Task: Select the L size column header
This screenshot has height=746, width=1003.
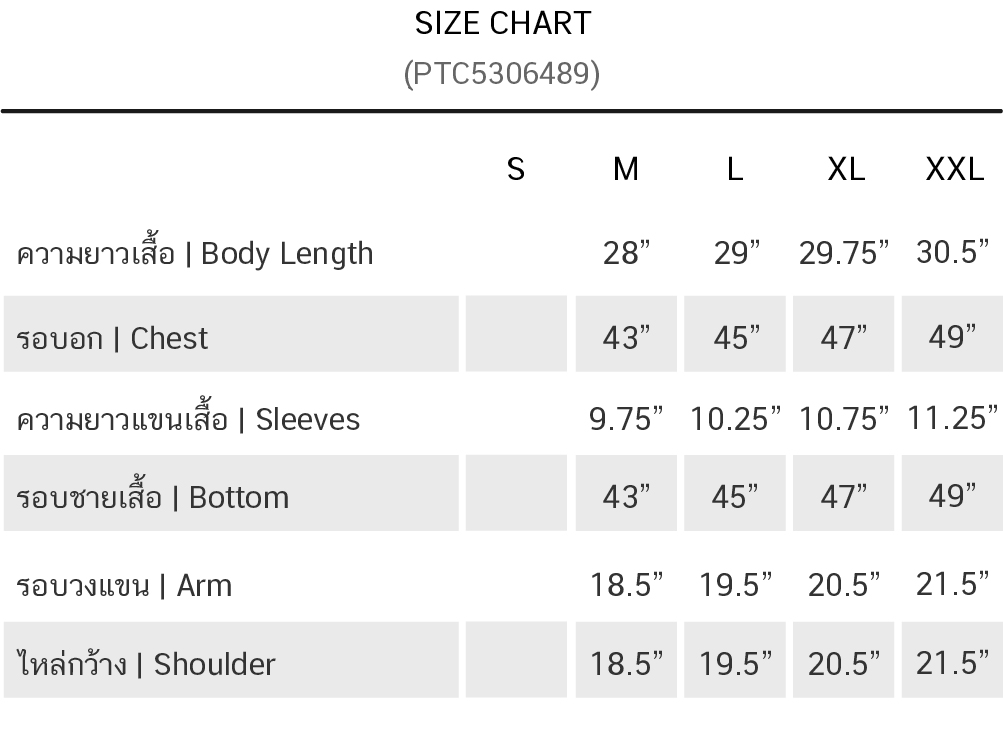Action: (x=735, y=170)
